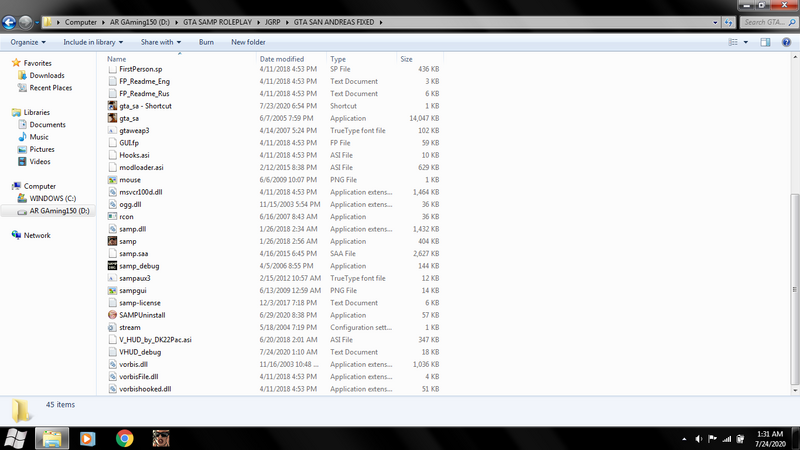Select the sampaux3 font file icon
This screenshot has height=450, width=800.
point(112,279)
